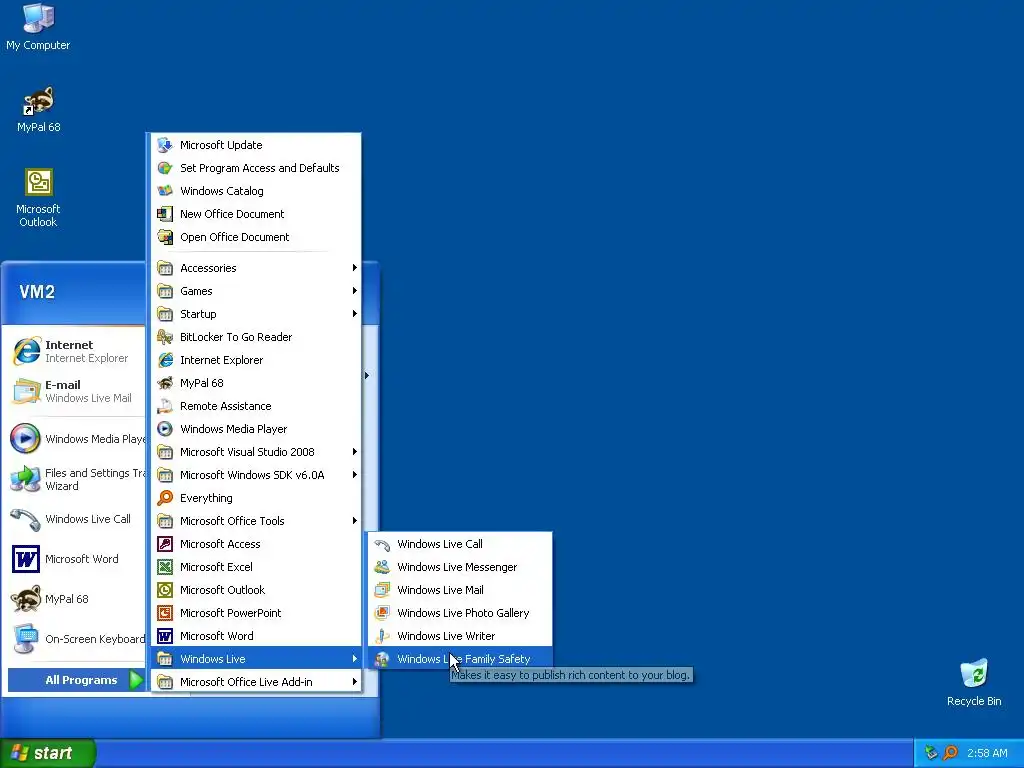Open My Computer desktop icon
The height and width of the screenshot is (768, 1024).
point(38,26)
